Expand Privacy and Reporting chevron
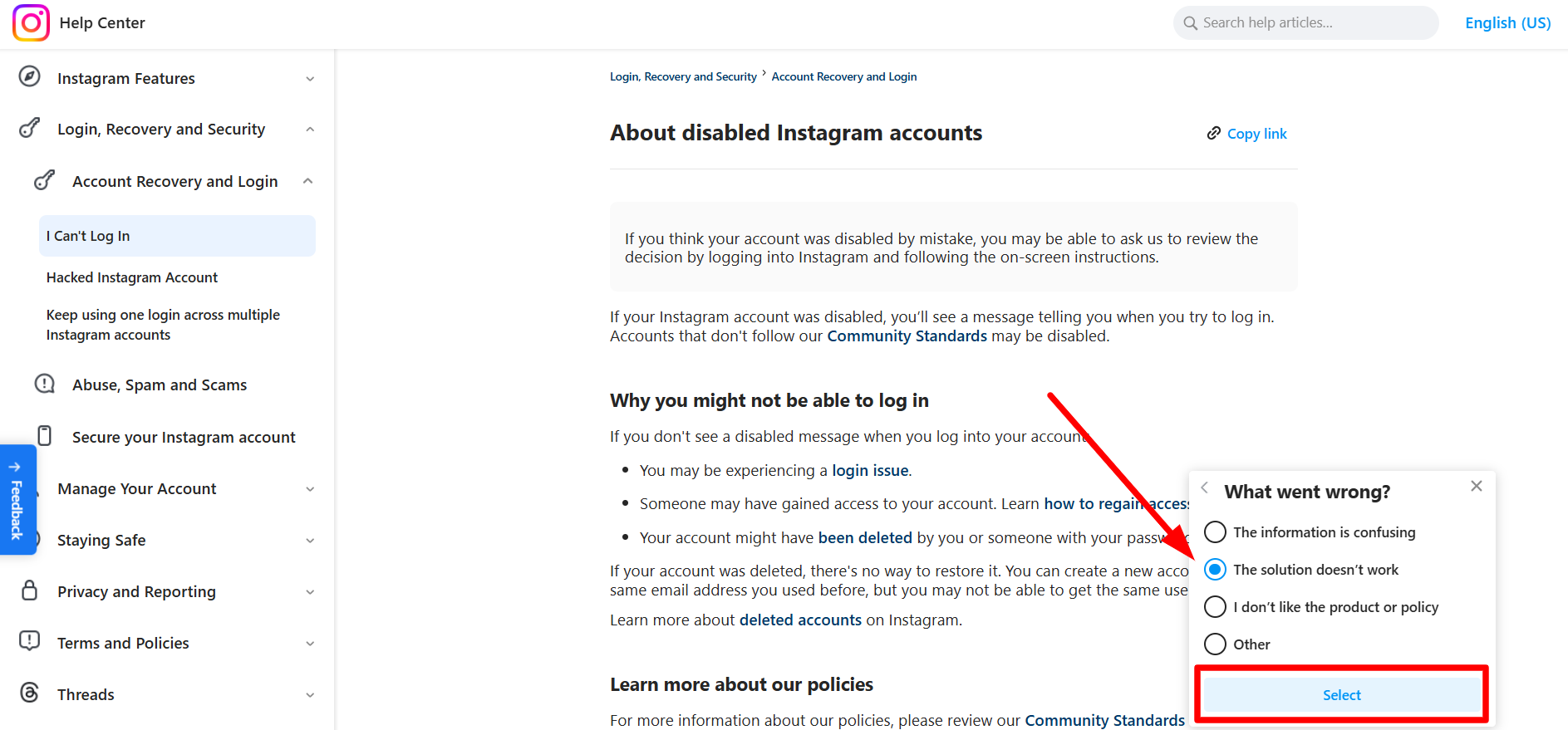The height and width of the screenshot is (730, 1568). coord(310,592)
